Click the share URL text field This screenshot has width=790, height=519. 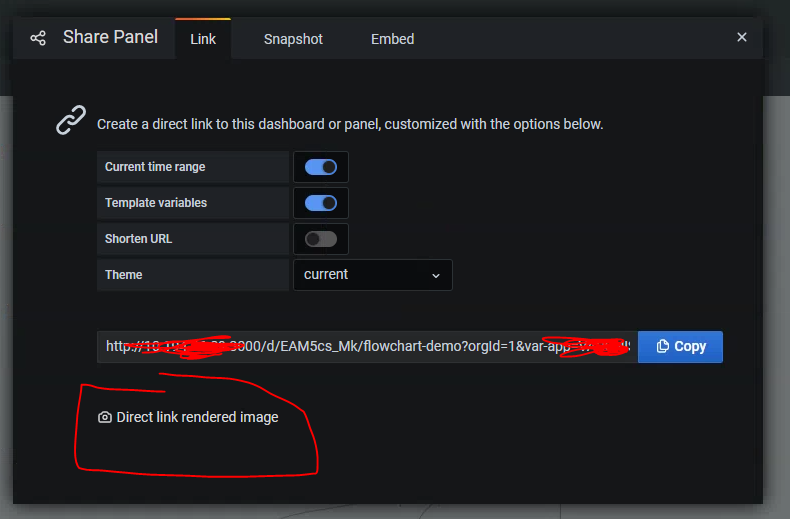point(367,347)
